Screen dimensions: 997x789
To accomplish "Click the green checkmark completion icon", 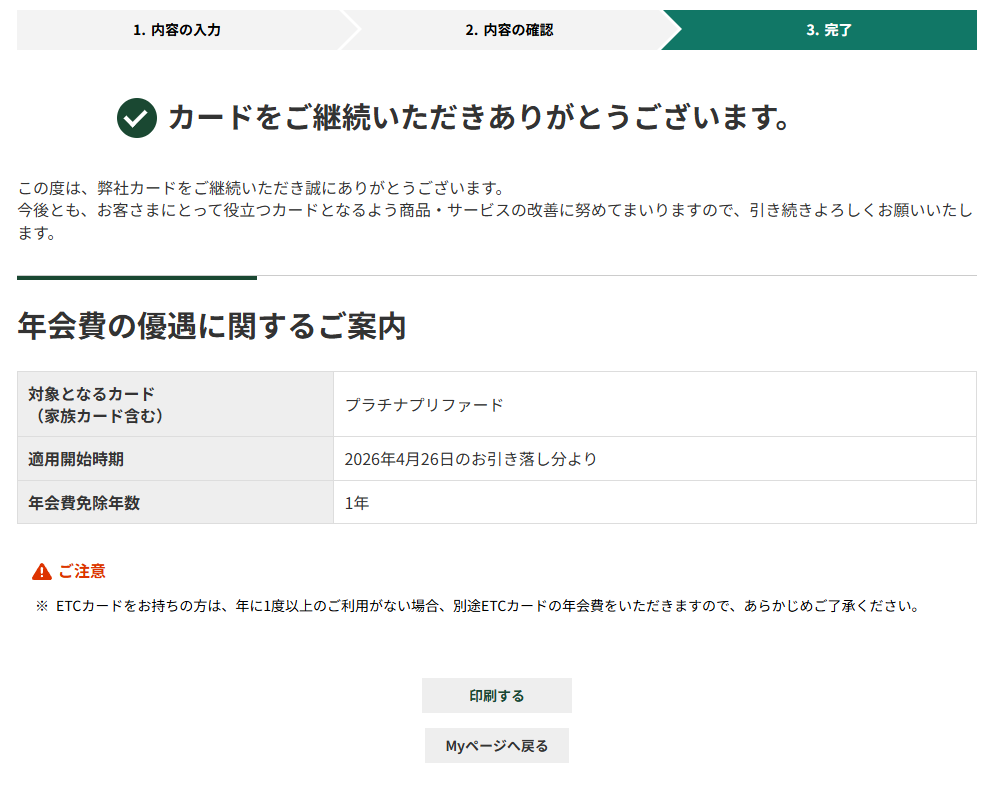I will [137, 118].
